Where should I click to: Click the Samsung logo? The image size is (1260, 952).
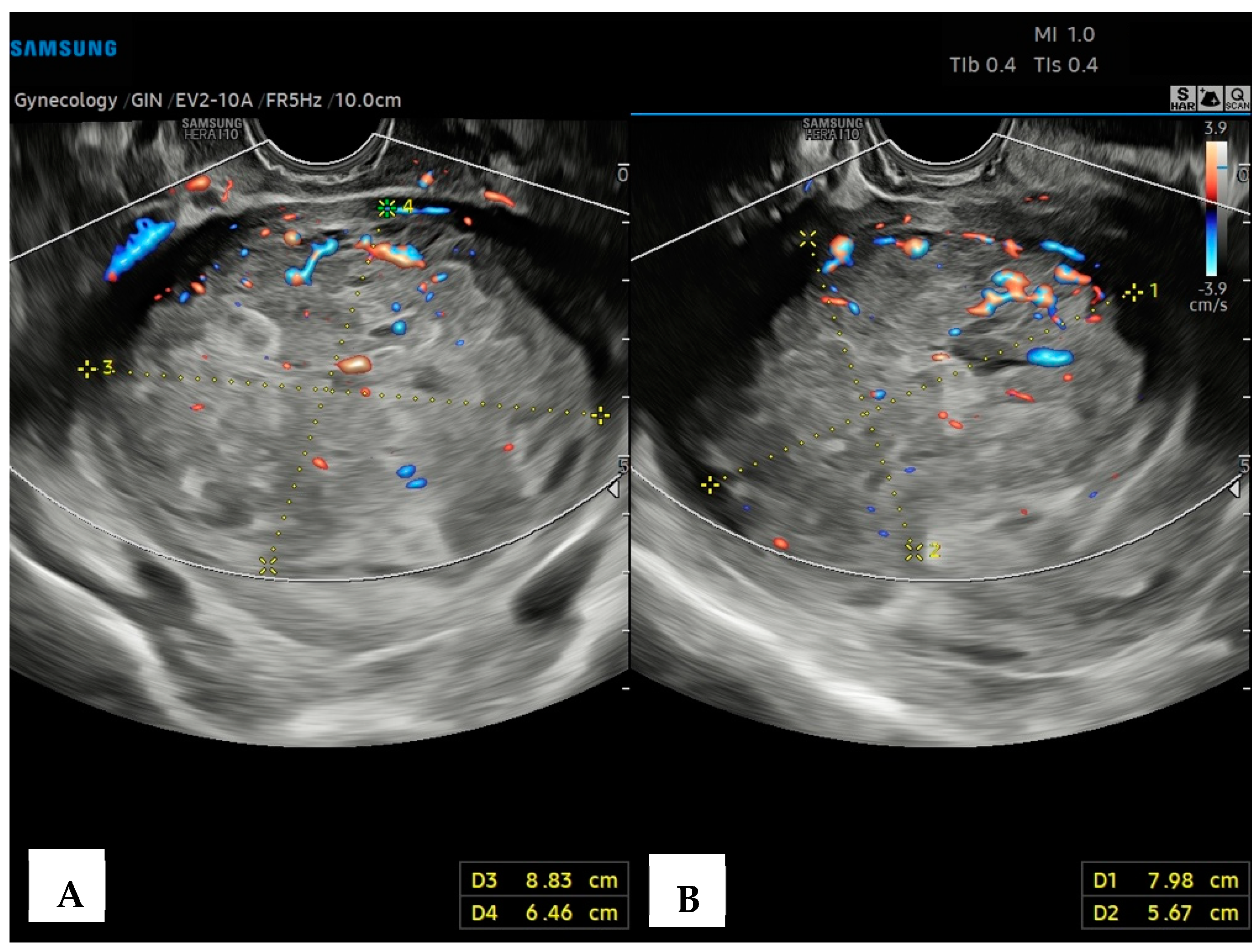64,48
